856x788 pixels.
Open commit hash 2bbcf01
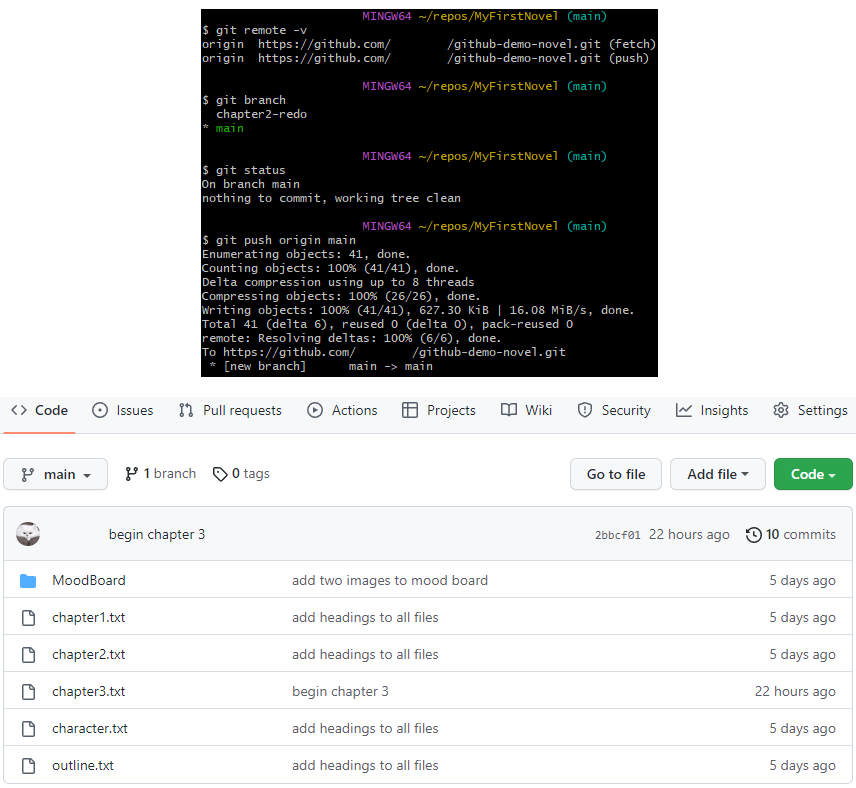(x=617, y=535)
